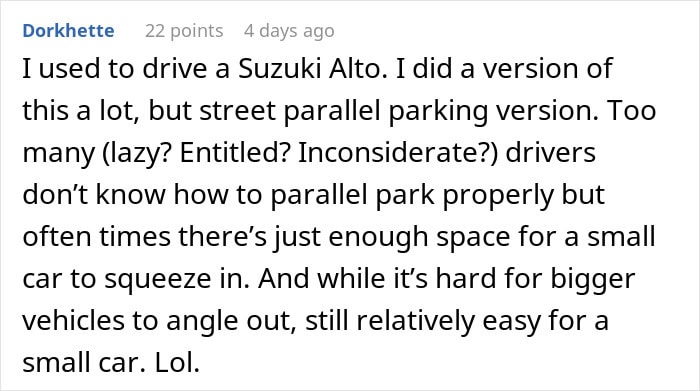Click the closing word Lol.
700x391 pixels.
point(177,362)
